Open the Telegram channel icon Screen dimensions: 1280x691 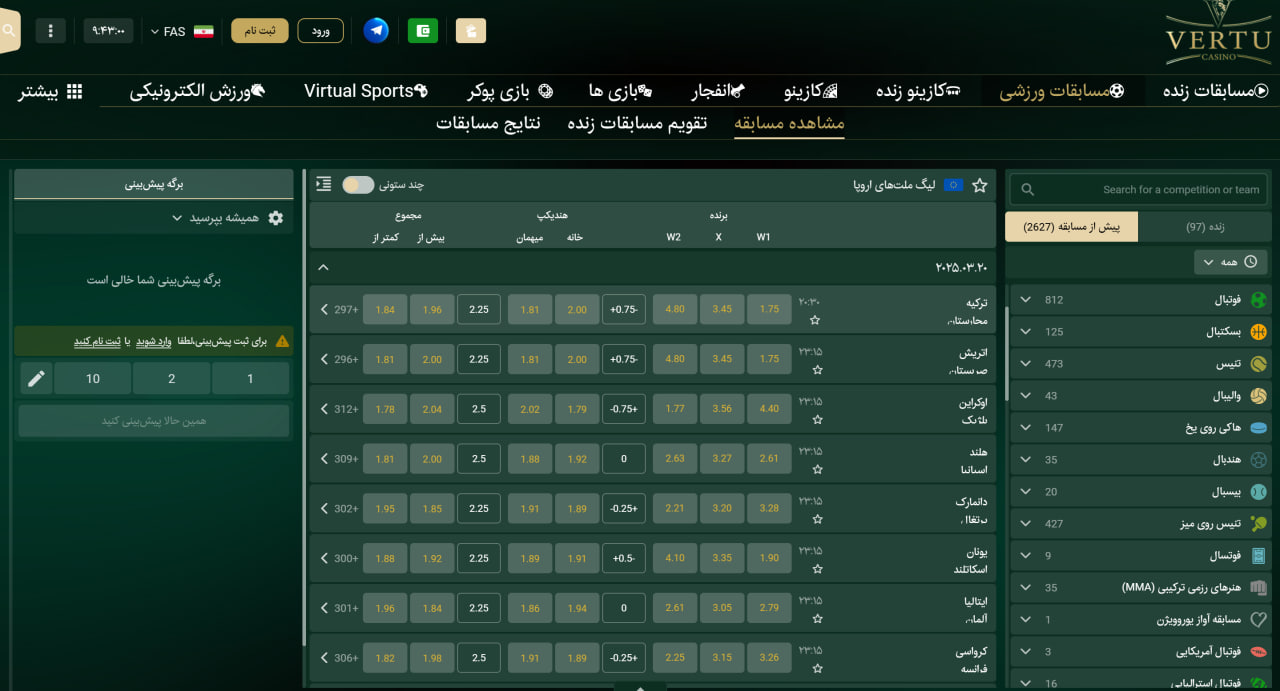[x=376, y=30]
